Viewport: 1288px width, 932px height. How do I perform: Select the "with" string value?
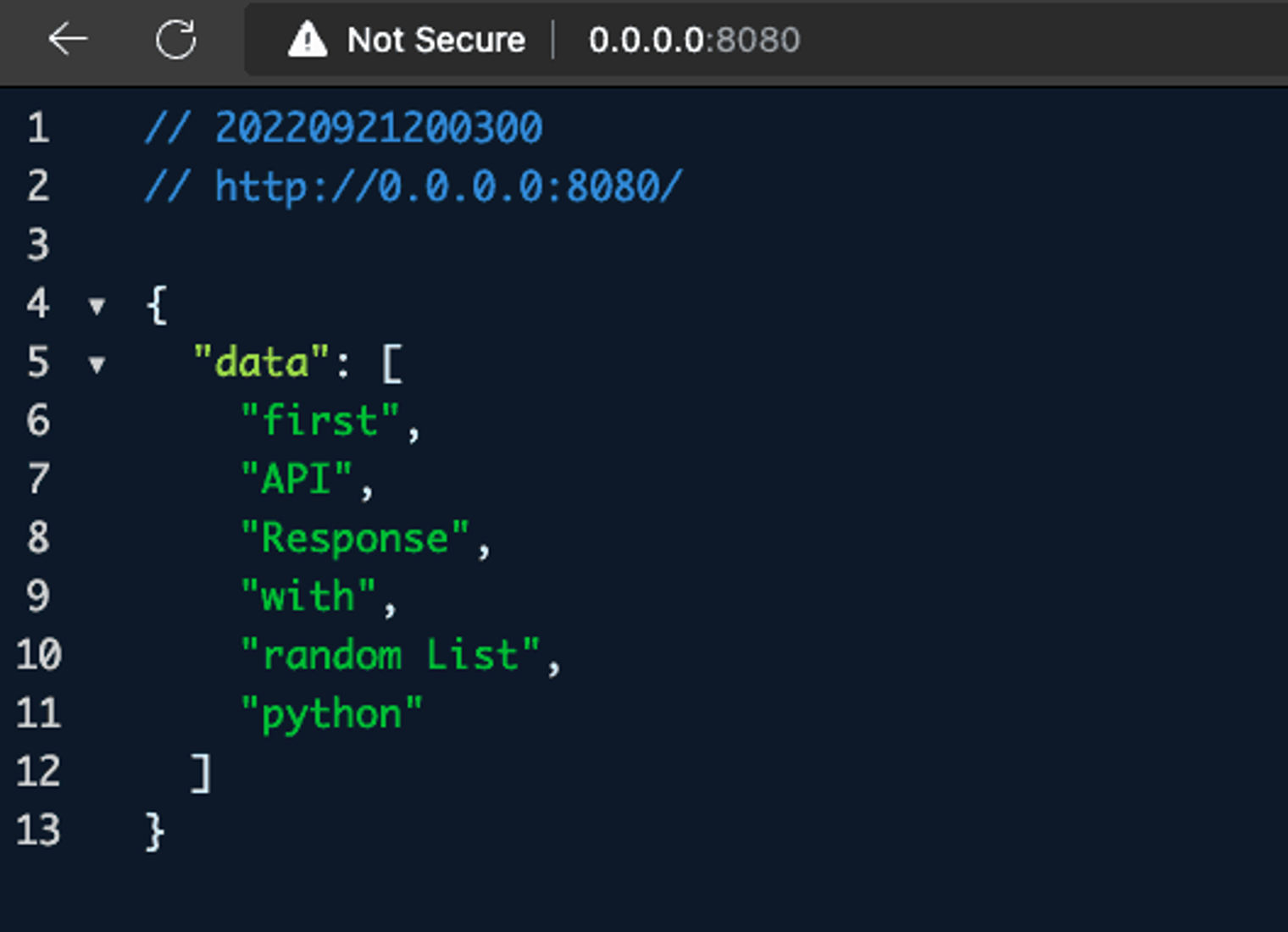pyautogui.click(x=308, y=596)
